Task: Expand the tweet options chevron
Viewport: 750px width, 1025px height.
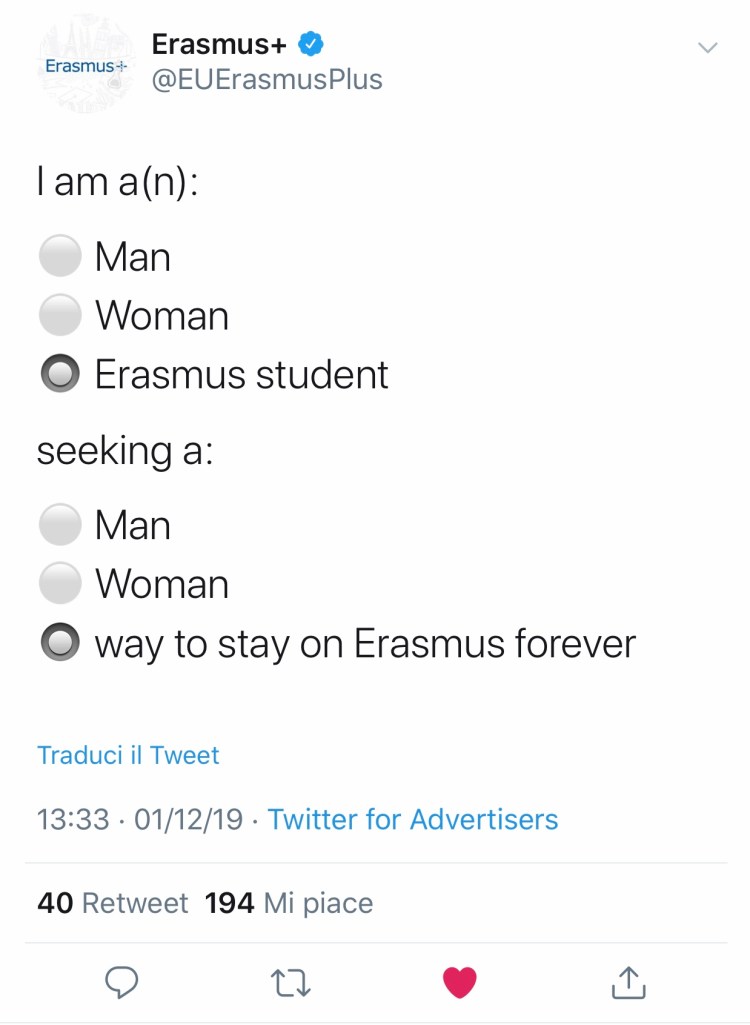Action: click(707, 47)
